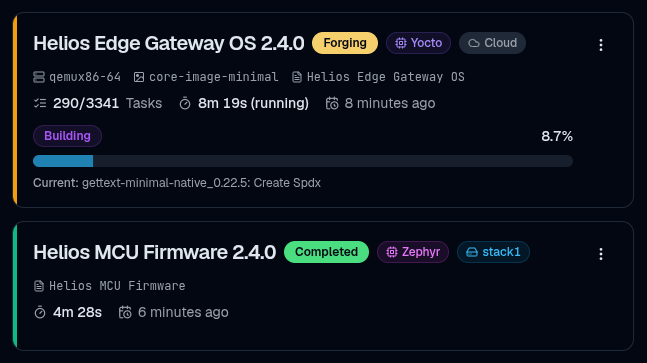Click the stopwatch icon beside 8m 19s (running)
647x363 pixels.
(185, 103)
